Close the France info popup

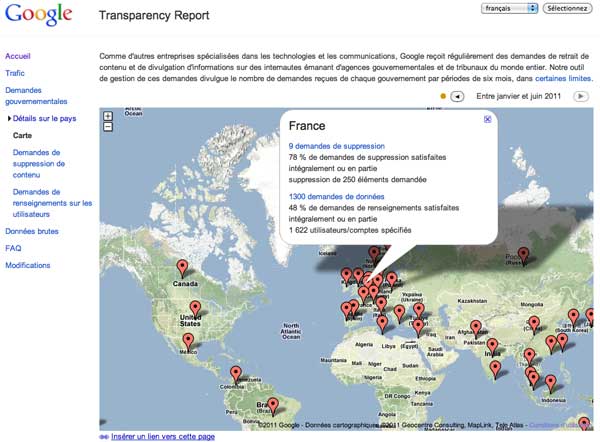[x=487, y=119]
